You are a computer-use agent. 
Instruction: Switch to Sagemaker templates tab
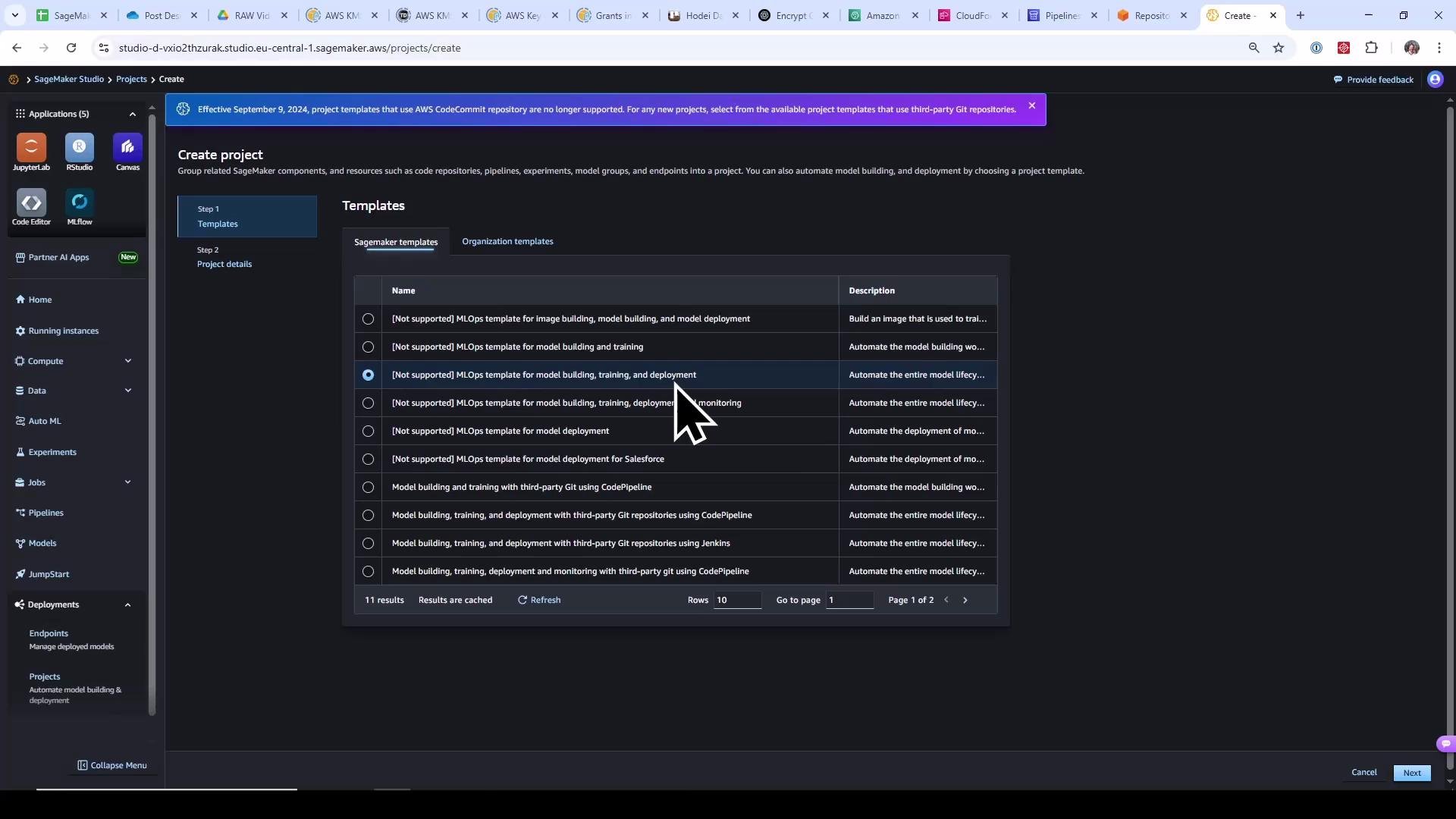(x=396, y=242)
